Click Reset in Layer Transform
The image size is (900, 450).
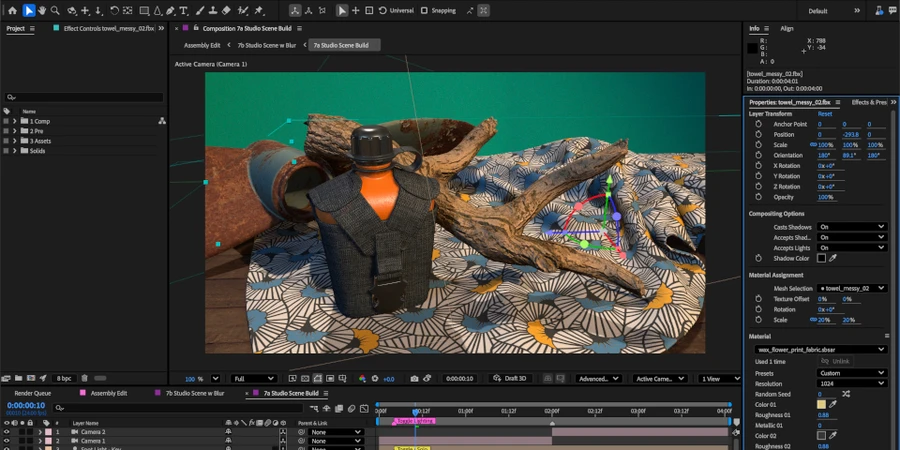pos(825,114)
